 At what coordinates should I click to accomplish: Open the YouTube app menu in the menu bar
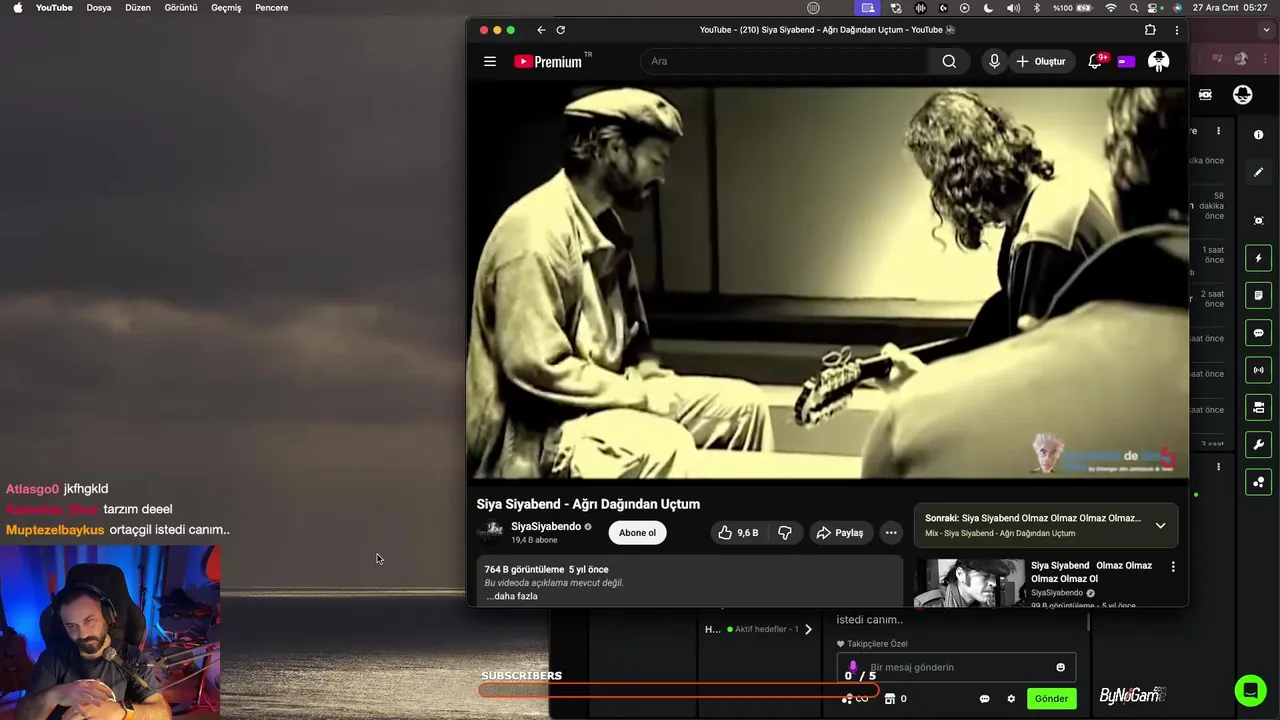54,8
